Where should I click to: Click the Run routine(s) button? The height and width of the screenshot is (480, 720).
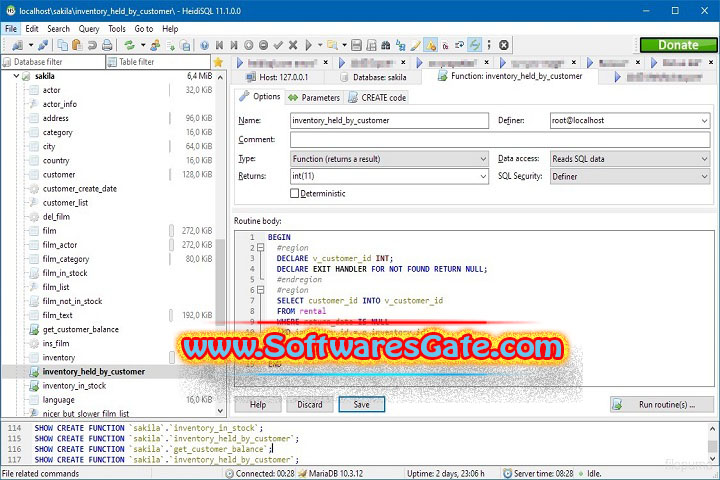point(662,405)
